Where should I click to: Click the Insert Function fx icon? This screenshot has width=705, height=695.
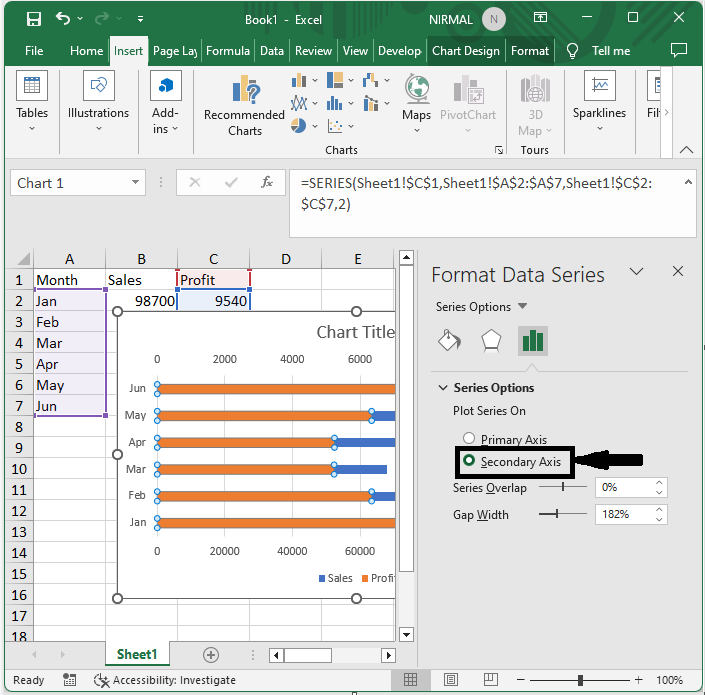267,183
